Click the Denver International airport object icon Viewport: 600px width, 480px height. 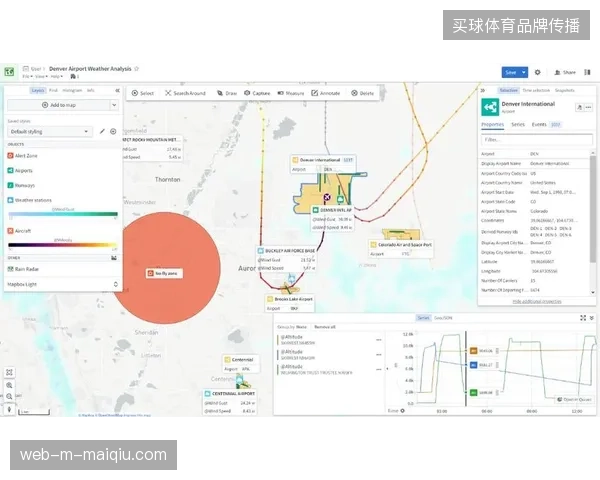[490, 107]
